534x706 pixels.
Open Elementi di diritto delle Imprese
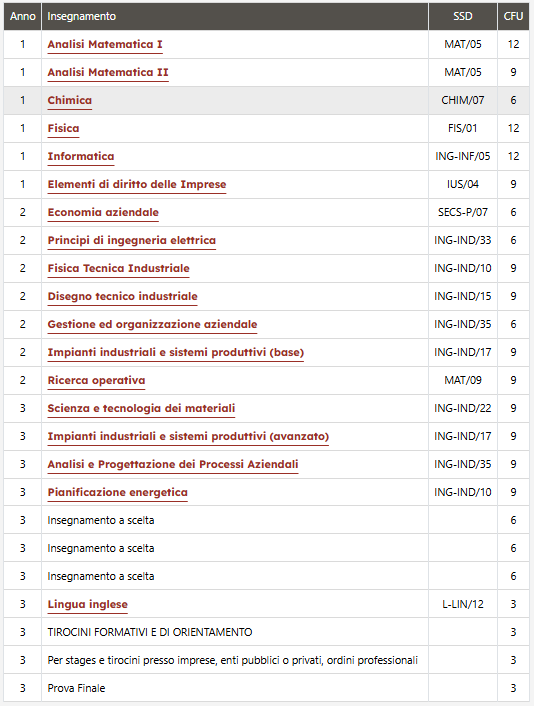point(137,184)
